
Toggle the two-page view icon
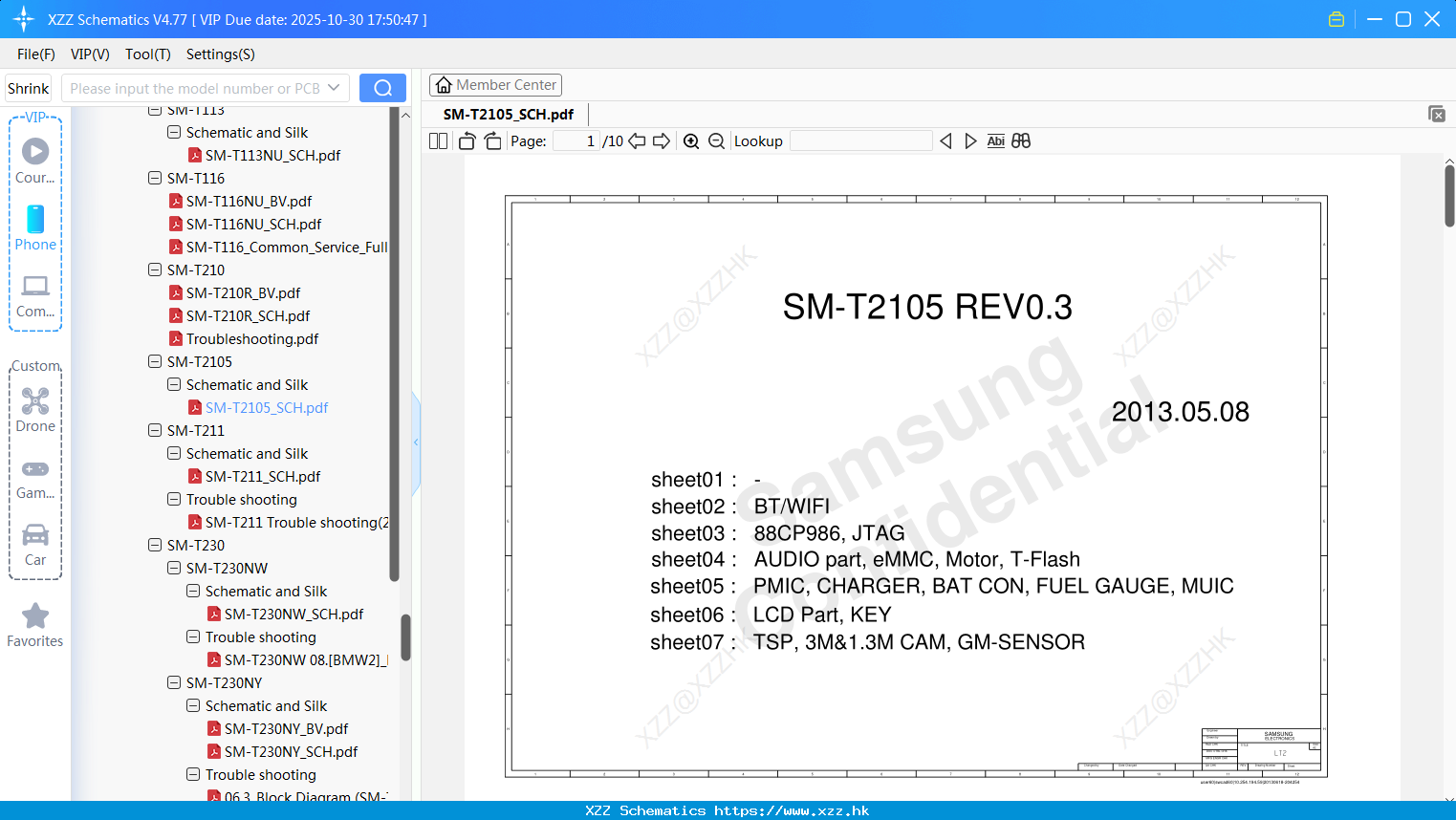click(x=438, y=141)
